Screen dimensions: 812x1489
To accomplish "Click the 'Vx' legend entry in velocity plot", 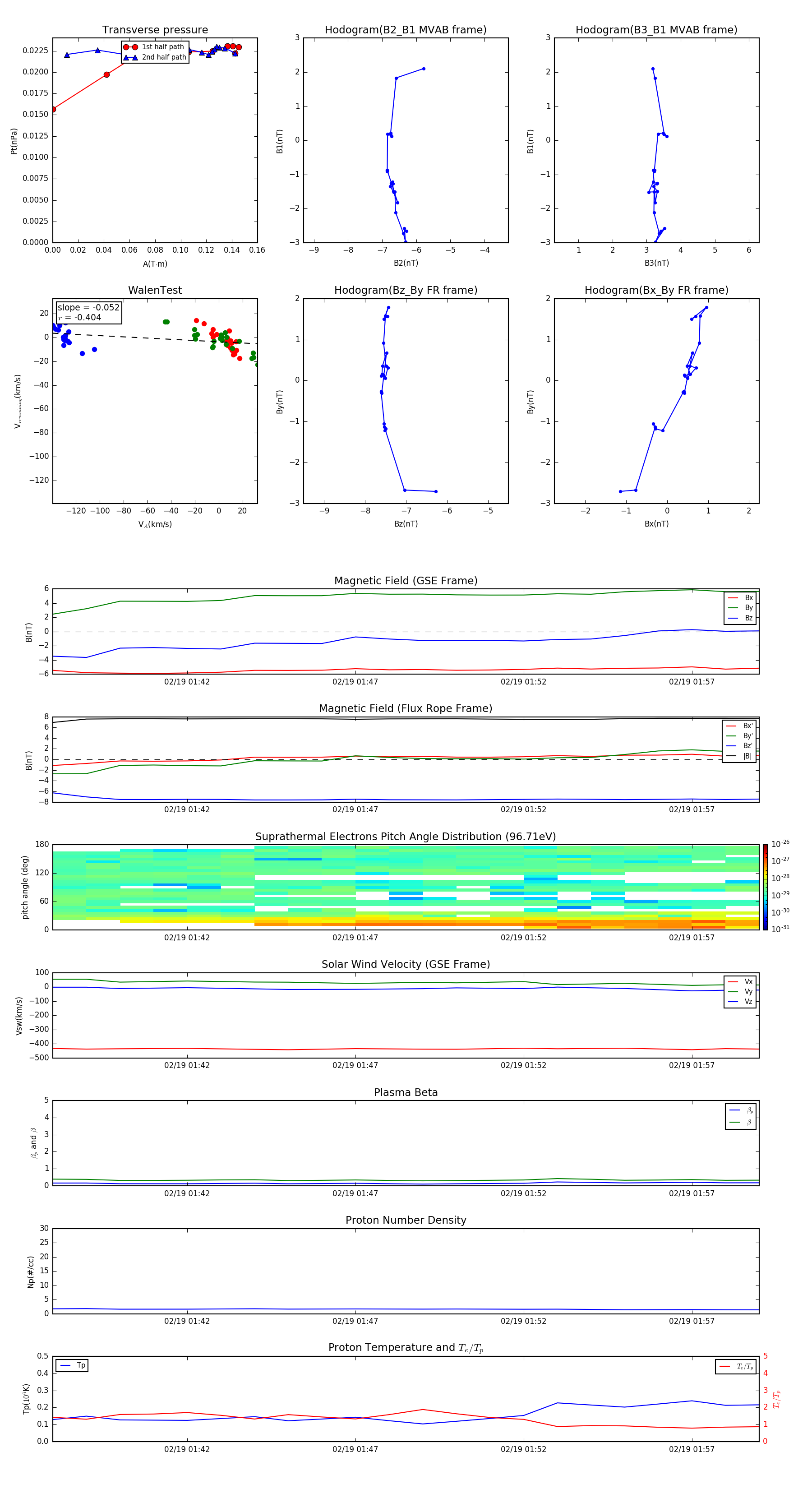I will tap(740, 981).
